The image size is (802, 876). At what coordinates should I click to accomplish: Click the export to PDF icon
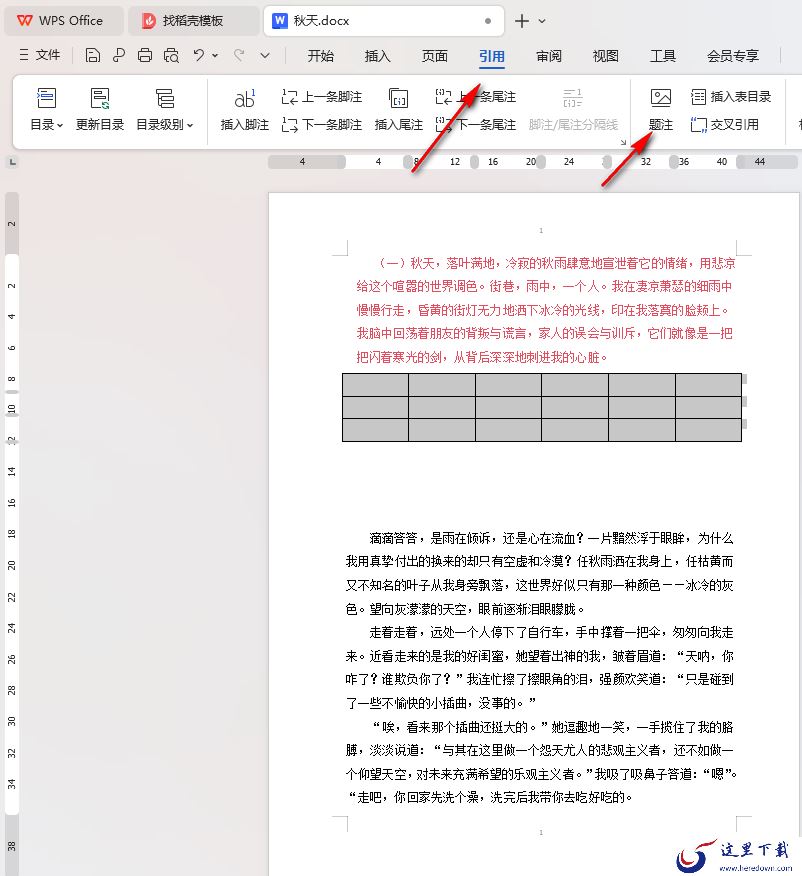pyautogui.click(x=118, y=55)
